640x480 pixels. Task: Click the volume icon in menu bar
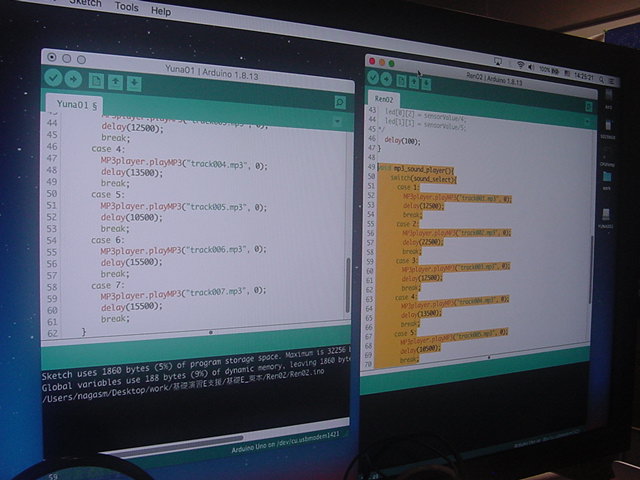[x=531, y=66]
